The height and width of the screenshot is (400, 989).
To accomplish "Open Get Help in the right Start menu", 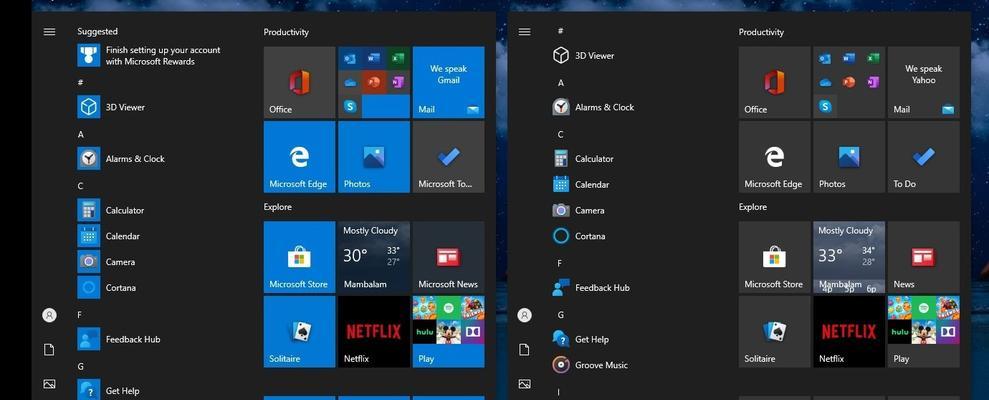I will 580,339.
